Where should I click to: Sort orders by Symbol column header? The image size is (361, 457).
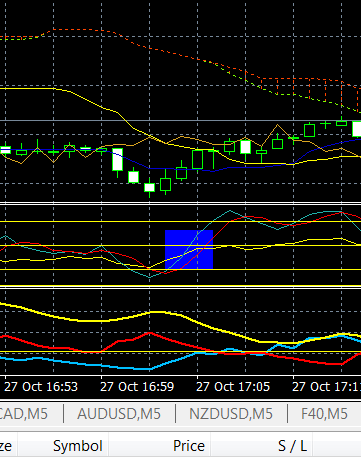(x=78, y=446)
